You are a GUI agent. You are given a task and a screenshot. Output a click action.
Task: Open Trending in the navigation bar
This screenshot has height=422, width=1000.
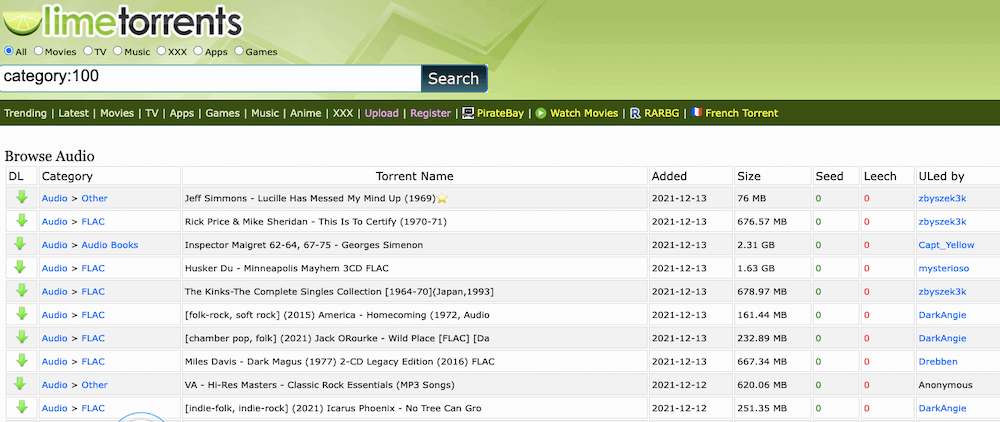[26, 113]
